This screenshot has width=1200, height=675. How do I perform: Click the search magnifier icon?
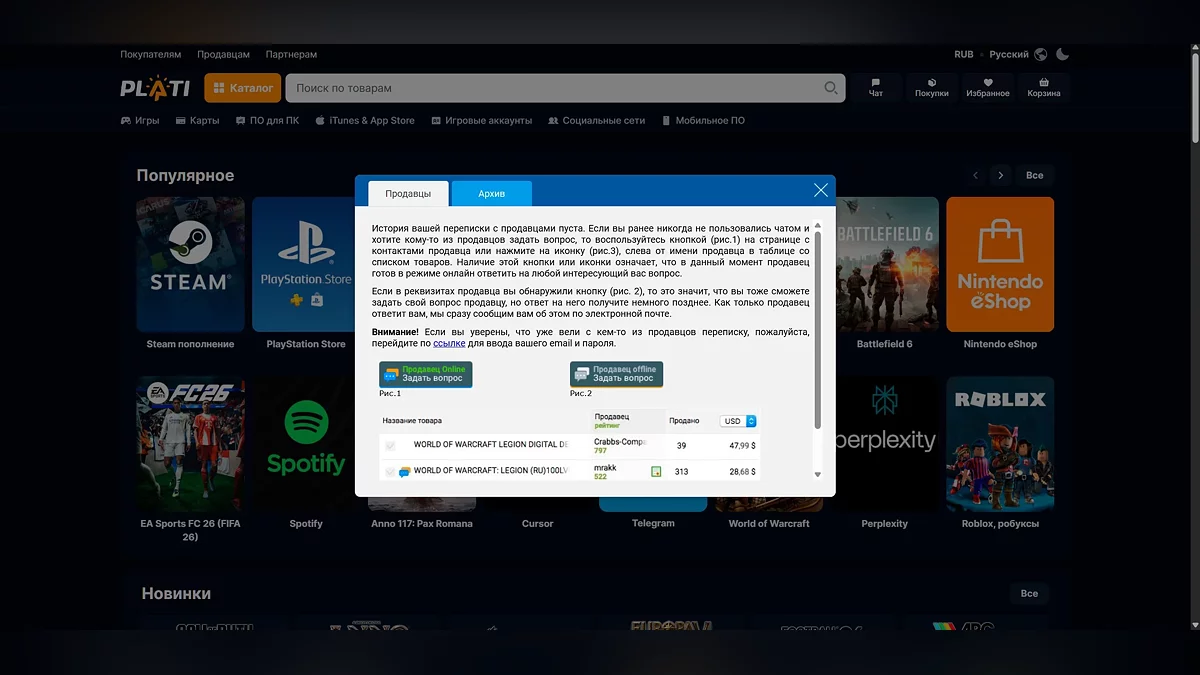[x=831, y=88]
